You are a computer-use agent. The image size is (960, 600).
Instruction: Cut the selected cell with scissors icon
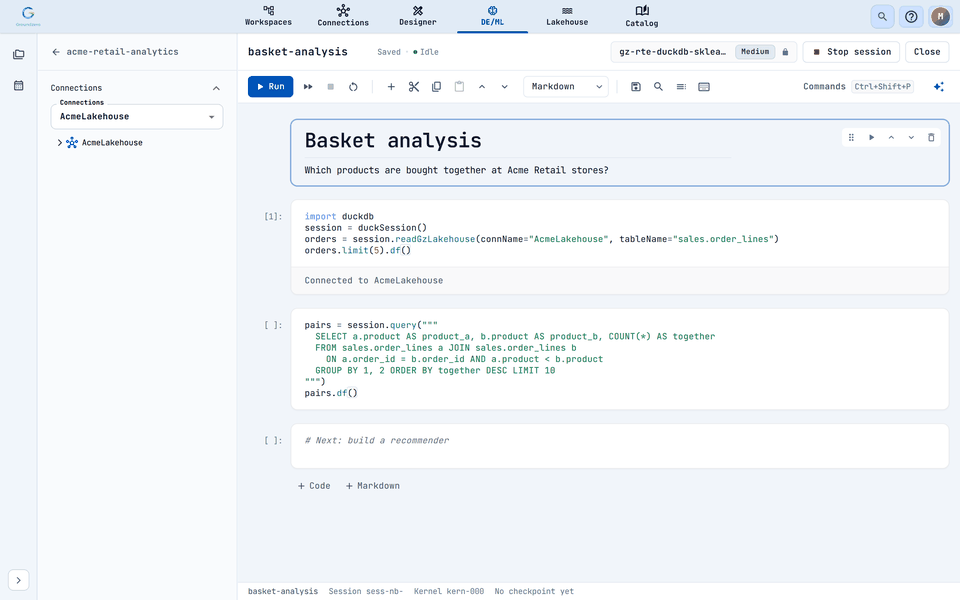click(414, 87)
